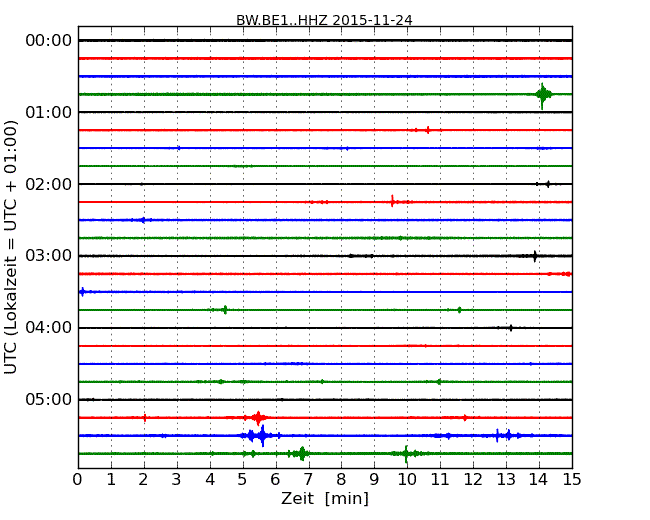Click x-axis tick label 9
Viewport: 650px width, 520px height.
[374, 480]
